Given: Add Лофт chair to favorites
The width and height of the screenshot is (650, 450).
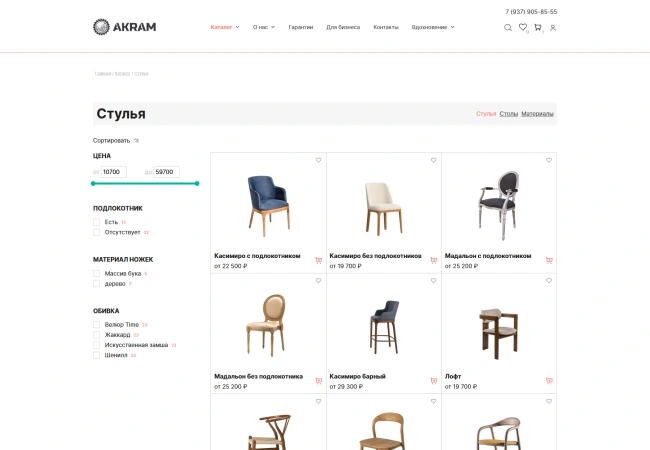Looking at the screenshot, I should [548, 281].
